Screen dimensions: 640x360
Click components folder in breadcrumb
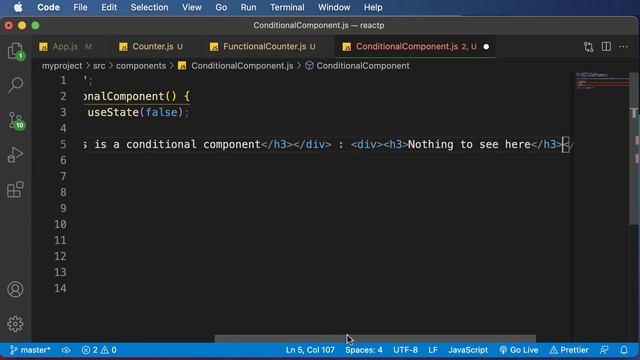pyautogui.click(x=141, y=66)
